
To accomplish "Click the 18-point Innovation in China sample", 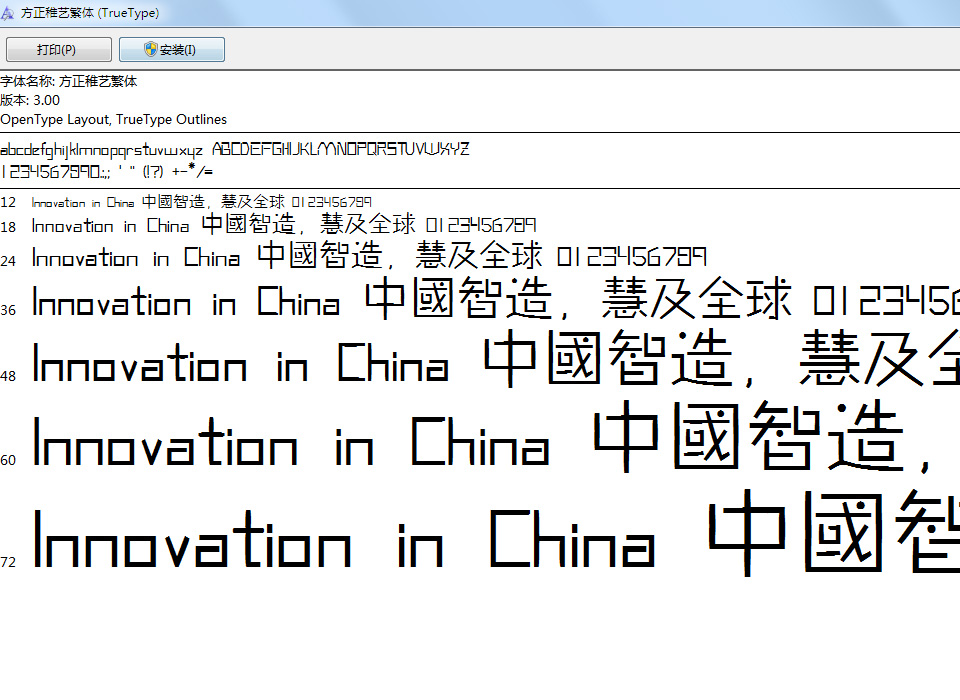I will [x=111, y=226].
